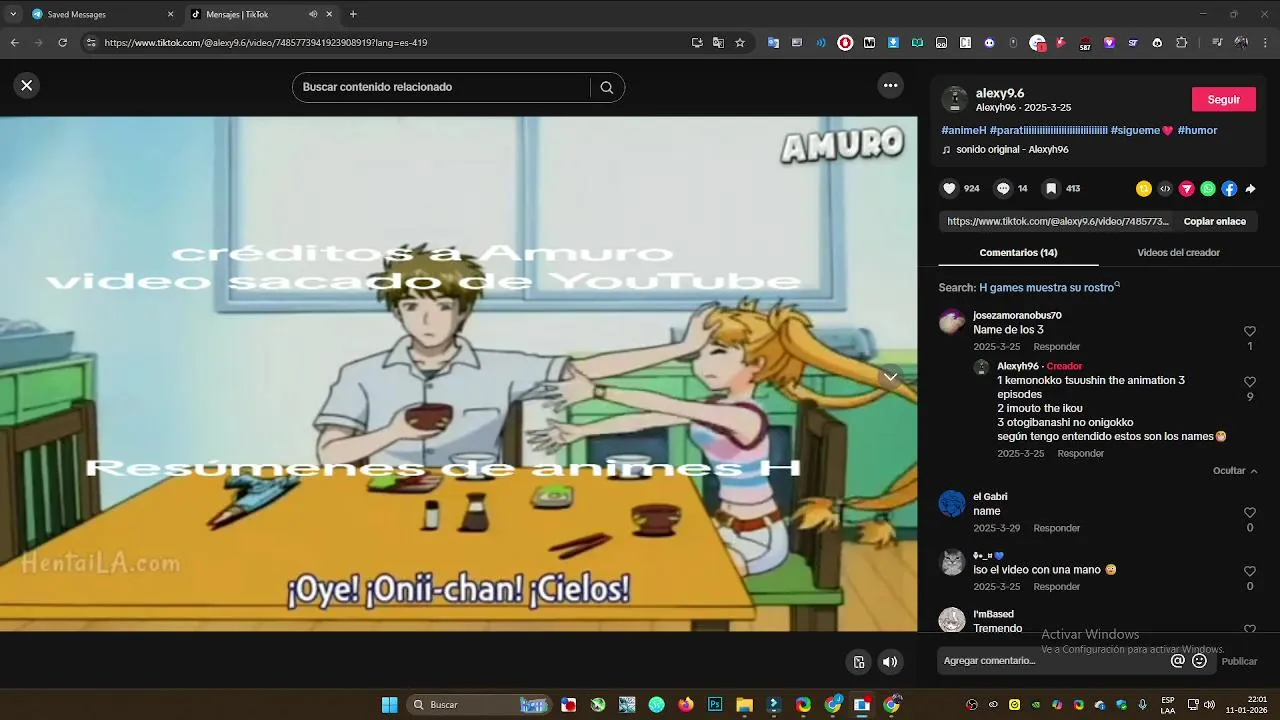Viewport: 1280px width, 720px height.
Task: Switch to the Saved Messages browser tab
Action: pos(103,14)
